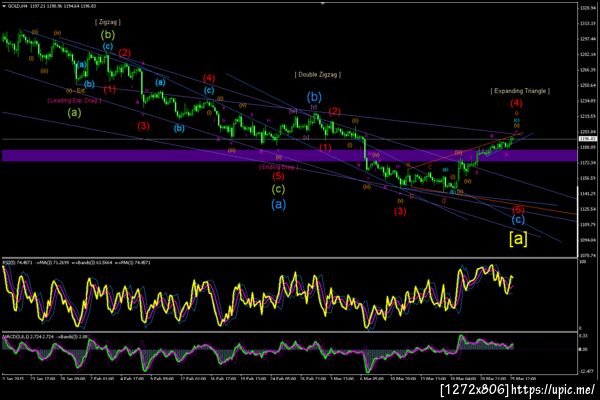Click the orange (v)~Ext wave label
600x400 pixels.
click(x=75, y=91)
